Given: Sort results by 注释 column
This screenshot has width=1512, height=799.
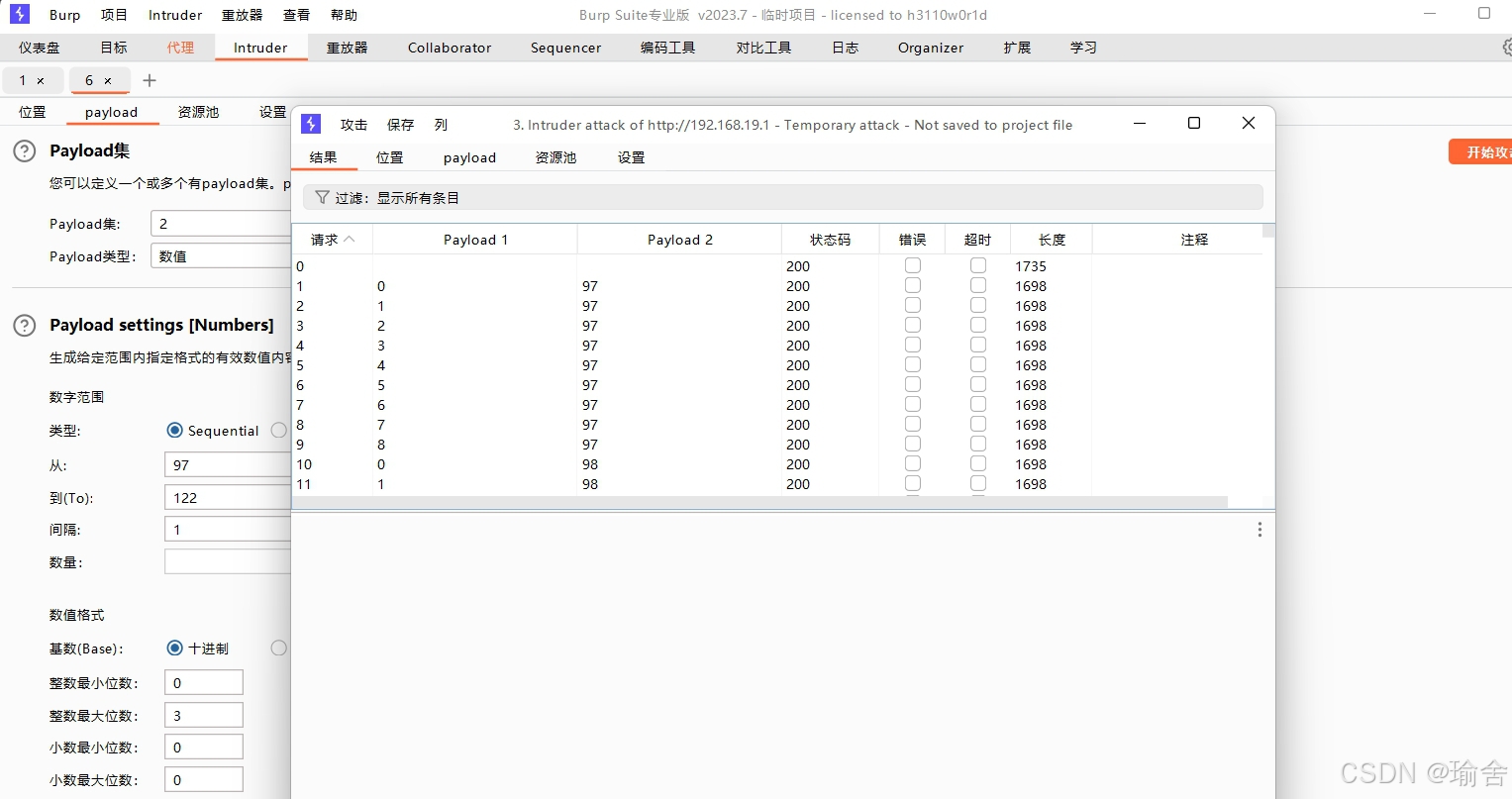Looking at the screenshot, I should [x=1194, y=240].
